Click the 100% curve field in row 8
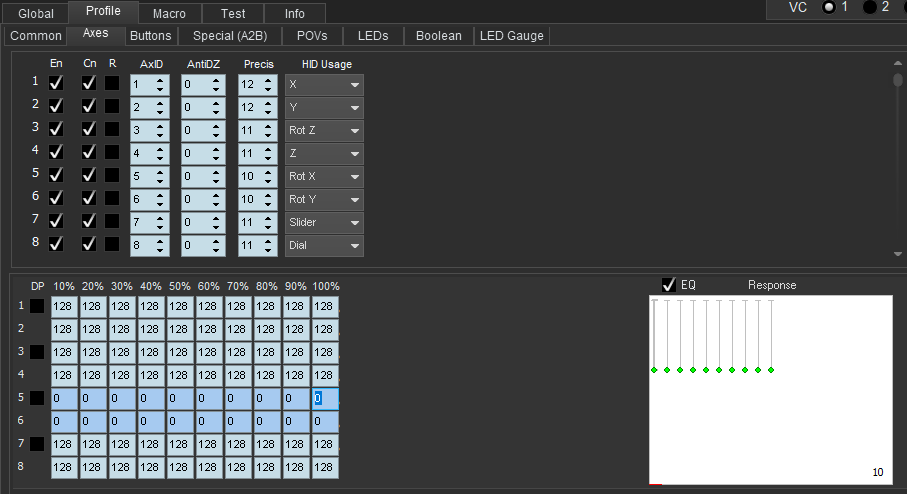This screenshot has width=907, height=494. tap(325, 467)
